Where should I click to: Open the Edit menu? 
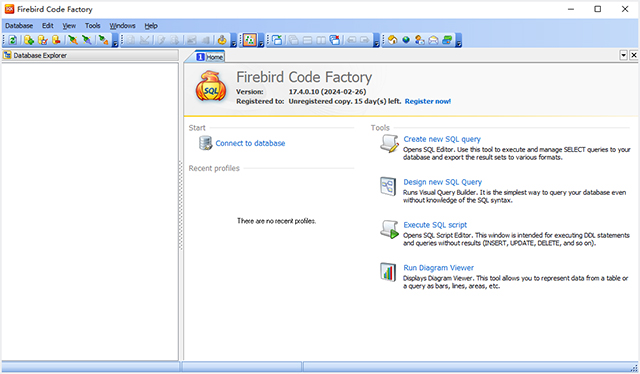pos(47,26)
